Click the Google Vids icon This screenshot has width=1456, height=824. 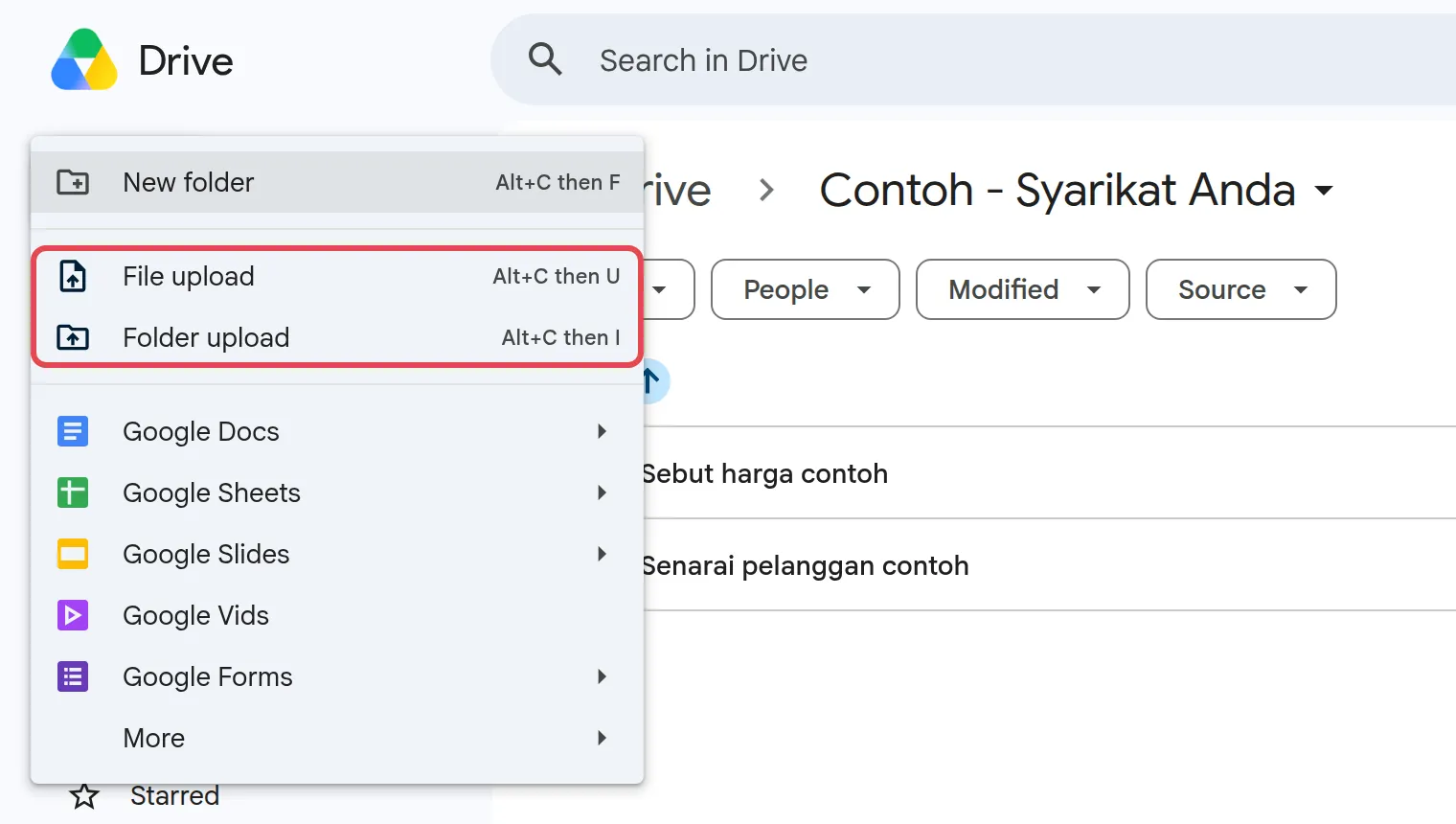point(73,615)
